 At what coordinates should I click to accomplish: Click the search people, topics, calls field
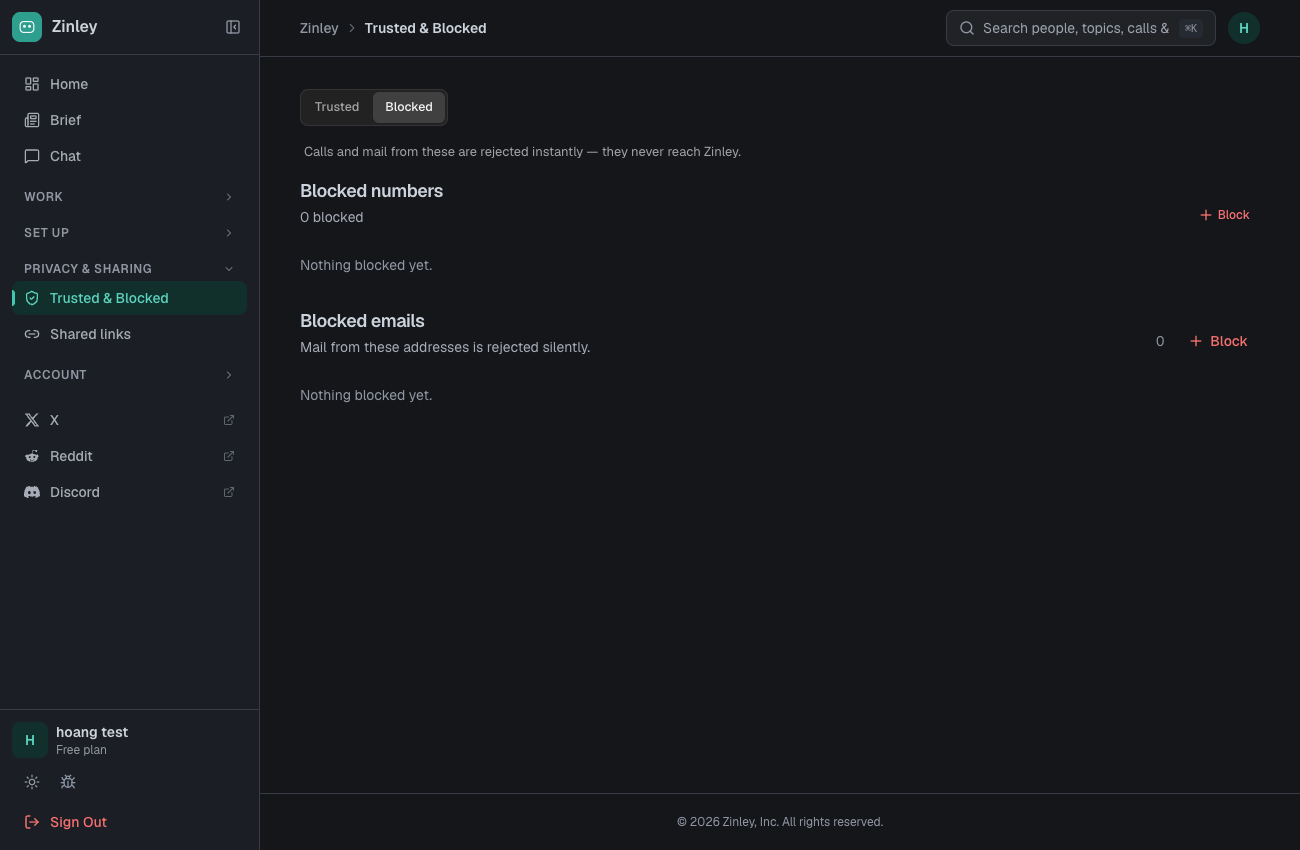point(1080,28)
